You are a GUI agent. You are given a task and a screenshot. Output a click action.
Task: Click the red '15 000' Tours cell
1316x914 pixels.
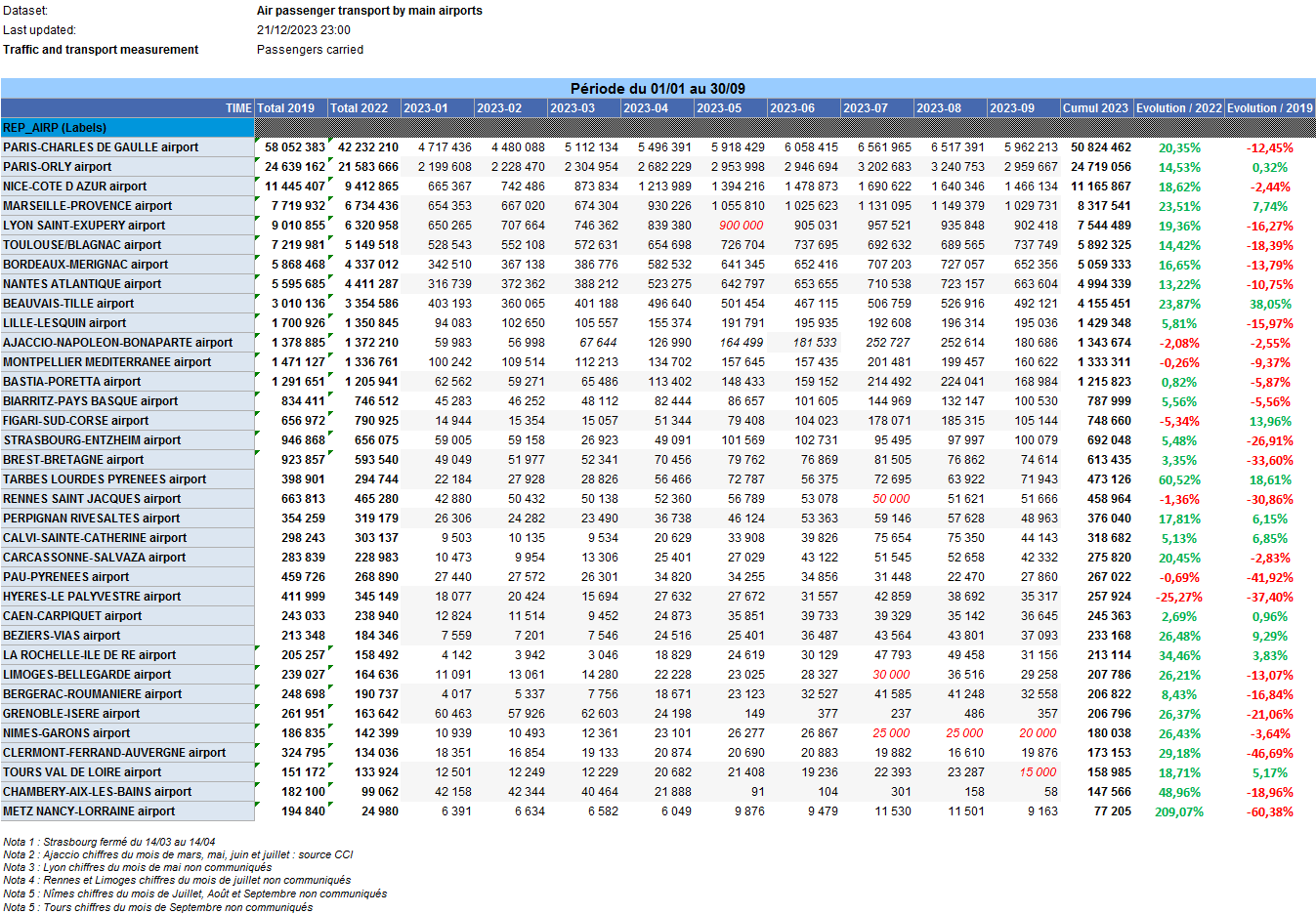1039,772
